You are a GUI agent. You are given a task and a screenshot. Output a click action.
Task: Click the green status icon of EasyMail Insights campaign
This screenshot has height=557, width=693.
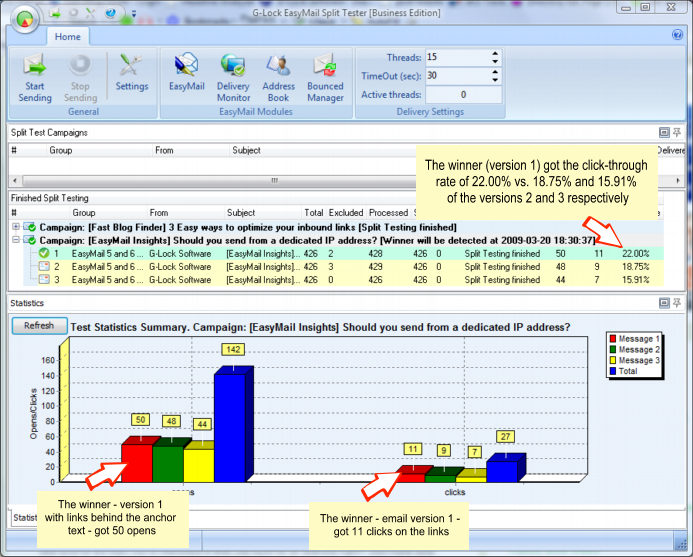pos(30,240)
